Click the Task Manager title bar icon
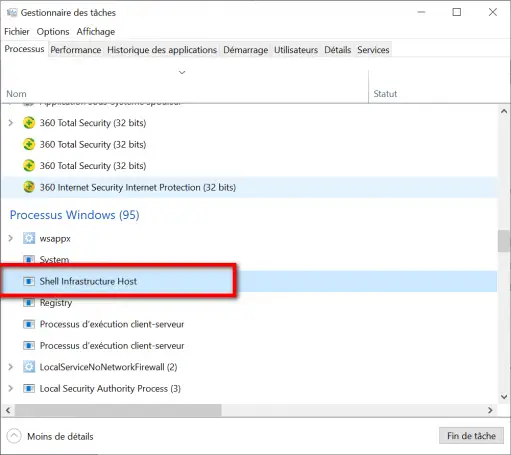 pyautogui.click(x=12, y=13)
